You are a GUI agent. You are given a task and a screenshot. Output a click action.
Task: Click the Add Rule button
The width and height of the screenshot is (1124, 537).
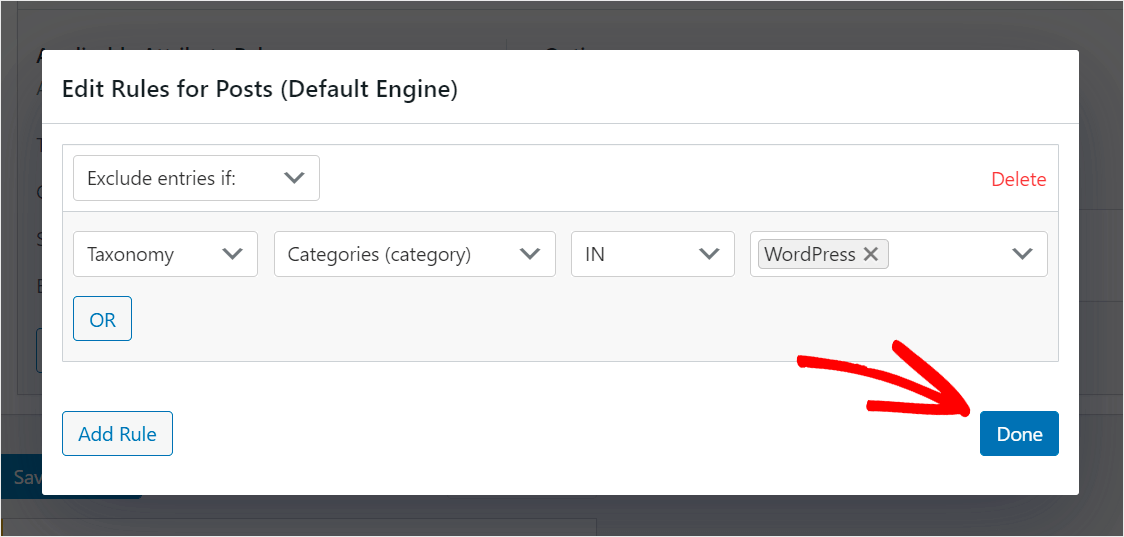click(x=118, y=434)
